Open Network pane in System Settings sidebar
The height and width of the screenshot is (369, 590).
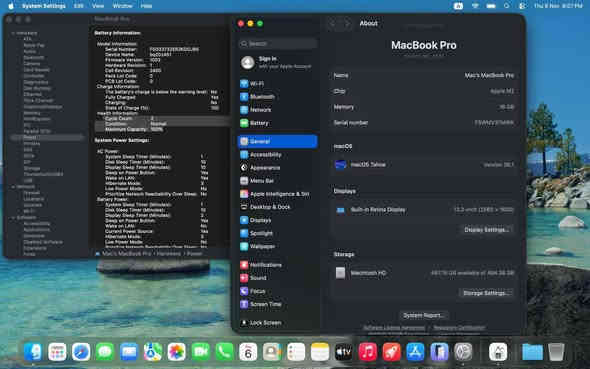(278, 110)
